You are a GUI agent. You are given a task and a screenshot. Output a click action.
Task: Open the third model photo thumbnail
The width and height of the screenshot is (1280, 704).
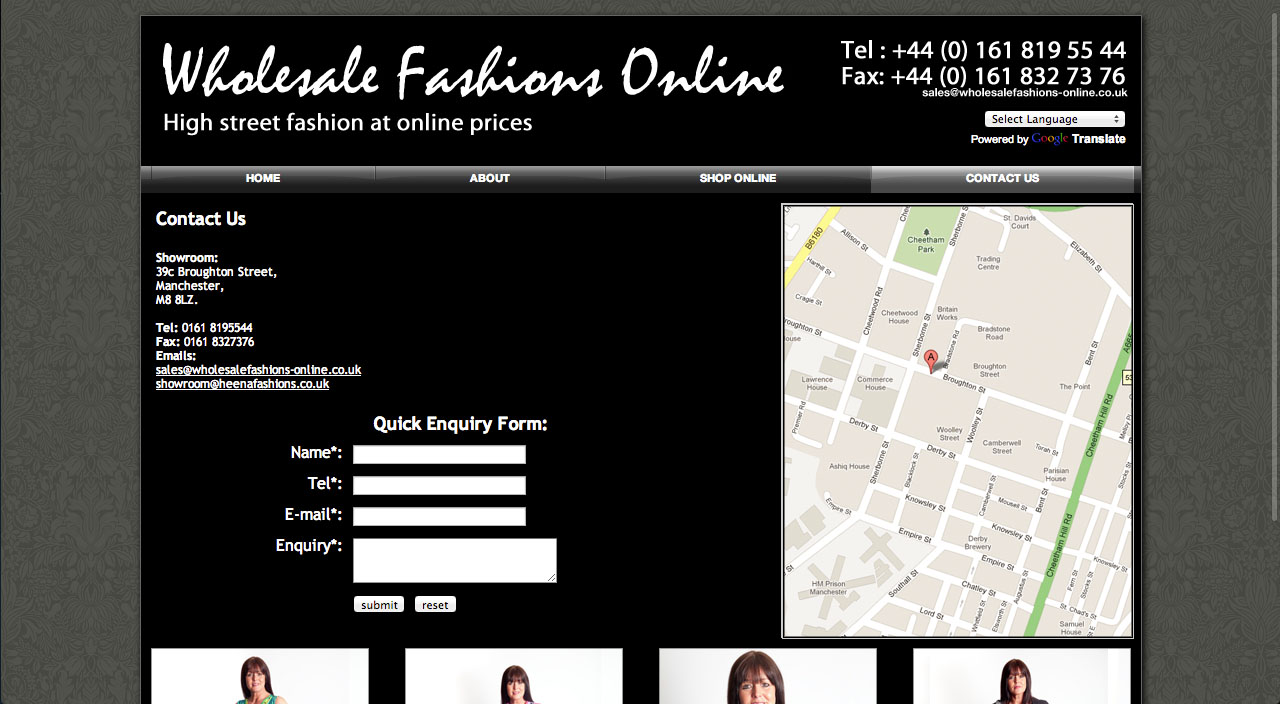pos(768,676)
